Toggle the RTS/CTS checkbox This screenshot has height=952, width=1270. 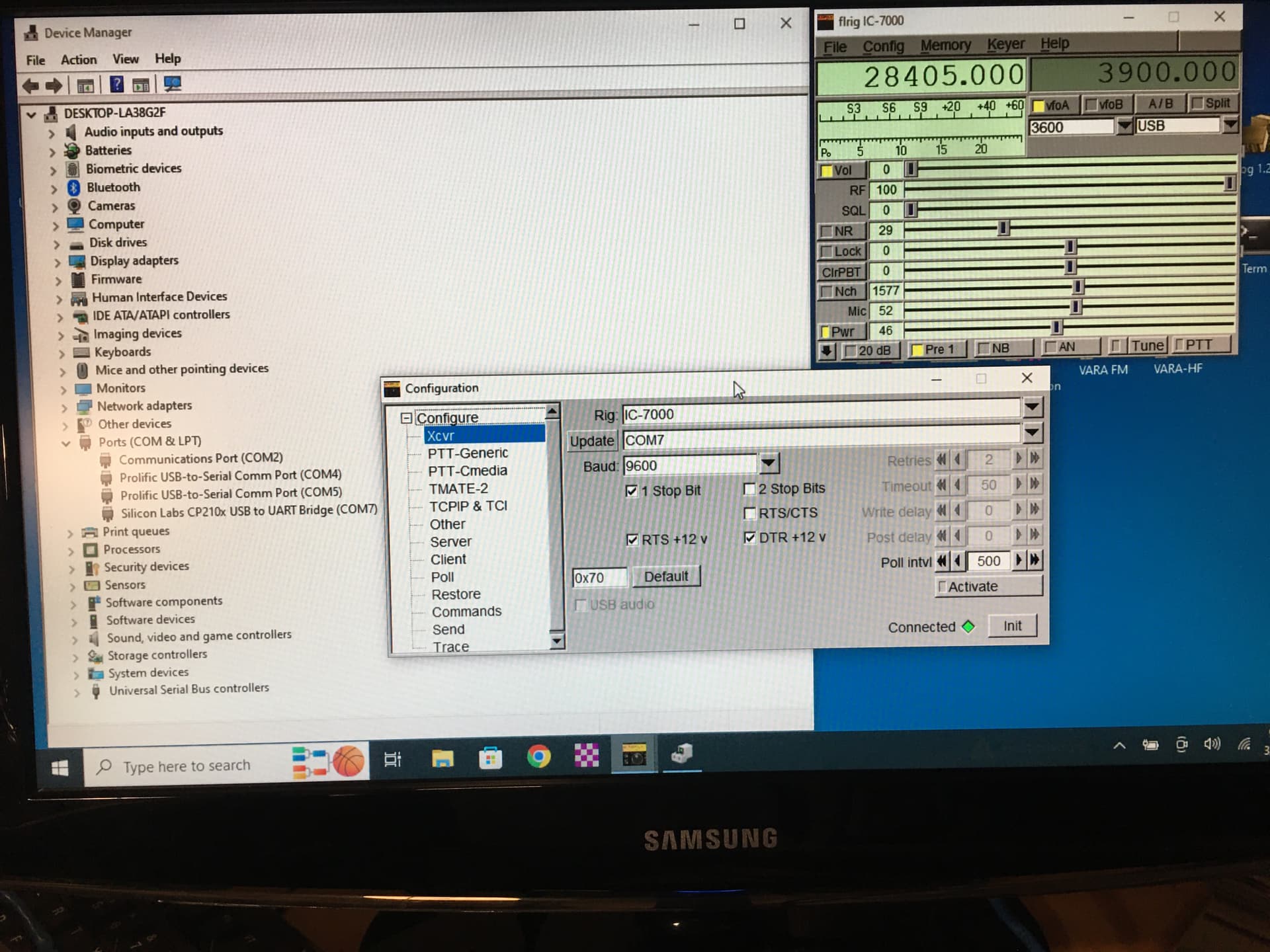(x=749, y=513)
